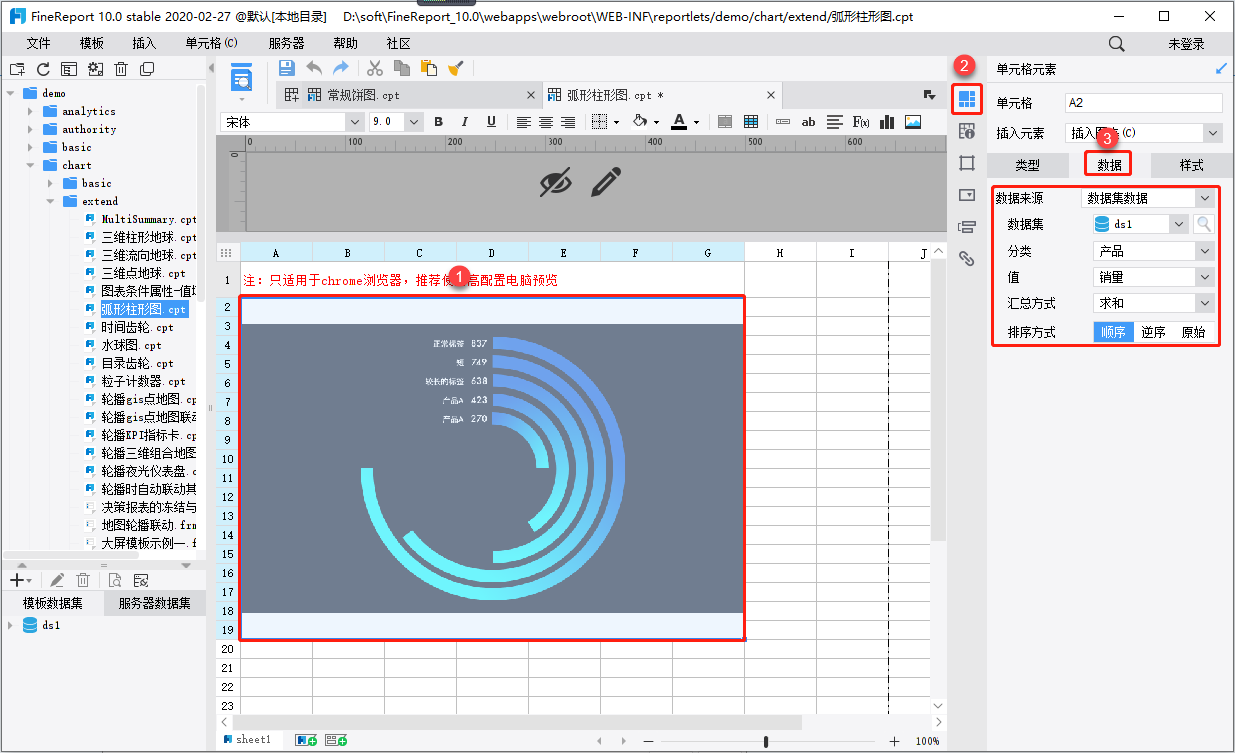Select 逆序 sort order
Image resolution: width=1235 pixels, height=753 pixels.
(1153, 332)
